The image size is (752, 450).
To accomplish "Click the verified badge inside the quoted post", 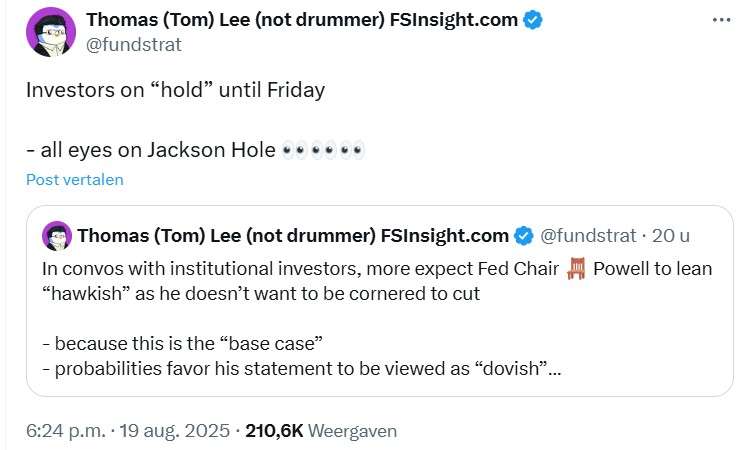I will point(523,236).
